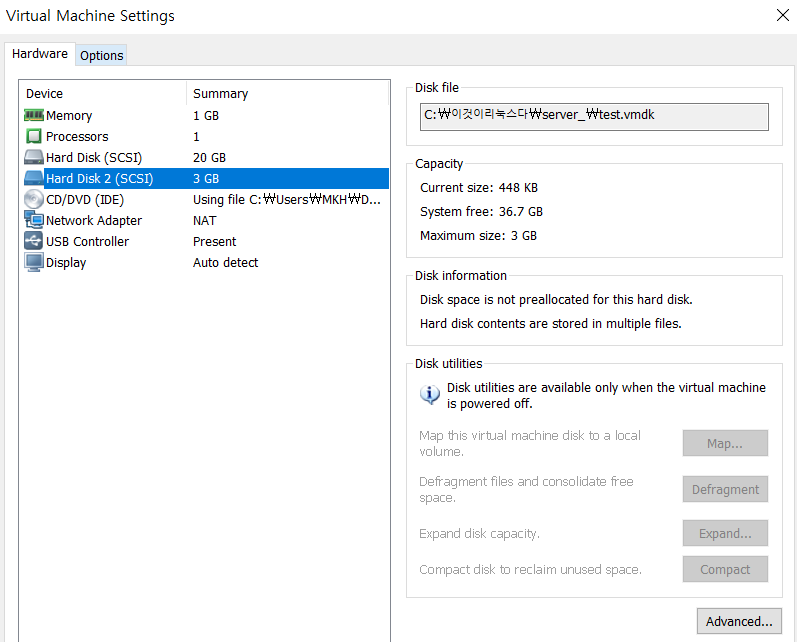
Task: Click the Compact button
Action: (725, 569)
